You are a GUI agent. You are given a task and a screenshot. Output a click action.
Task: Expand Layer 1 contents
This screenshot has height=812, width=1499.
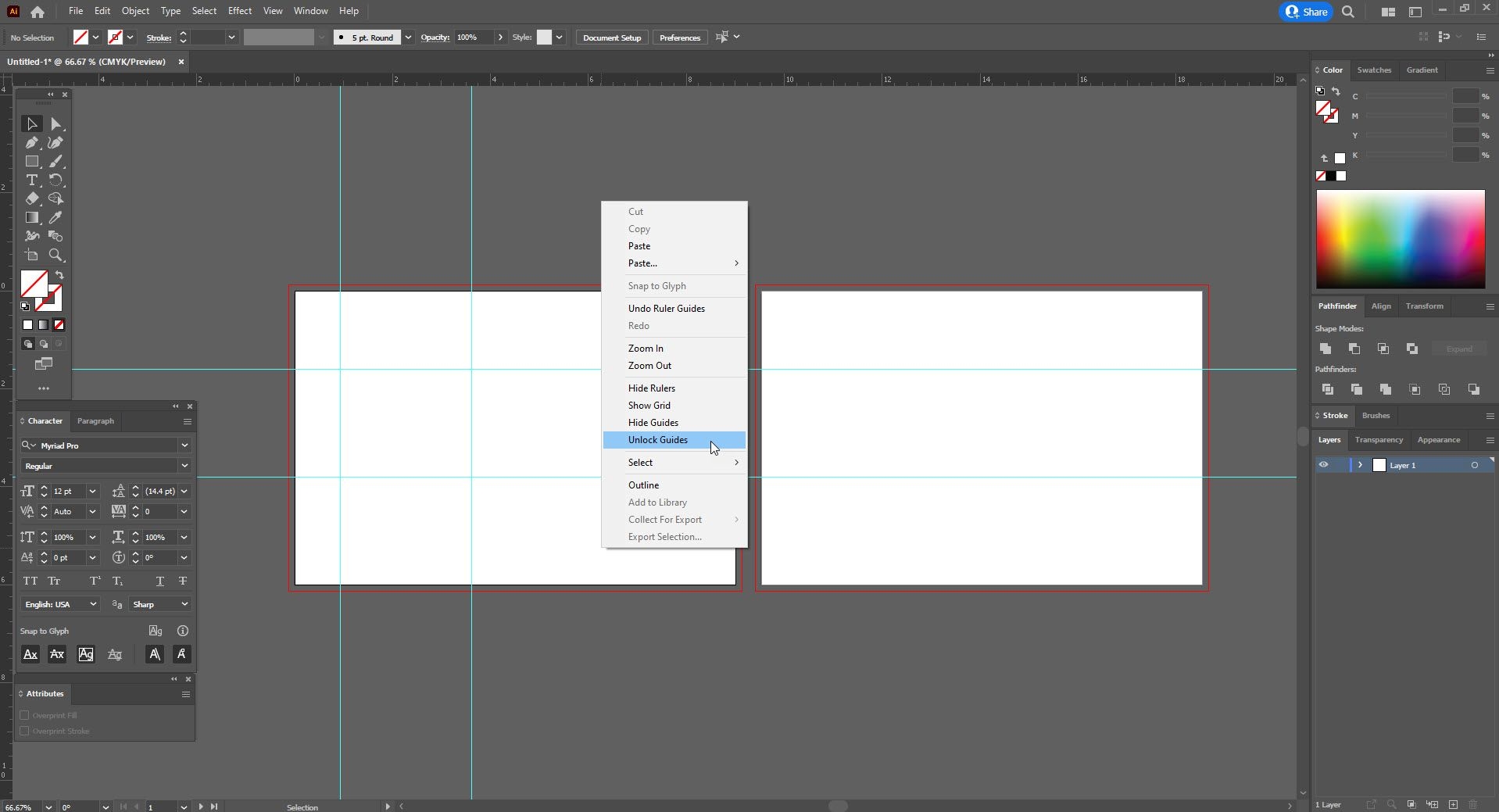(x=1360, y=465)
